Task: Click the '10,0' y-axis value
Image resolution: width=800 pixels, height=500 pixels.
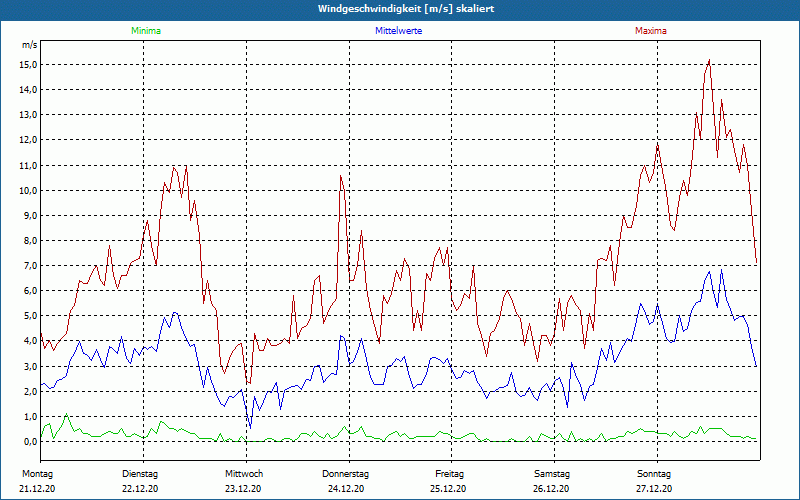Action: (x=28, y=190)
